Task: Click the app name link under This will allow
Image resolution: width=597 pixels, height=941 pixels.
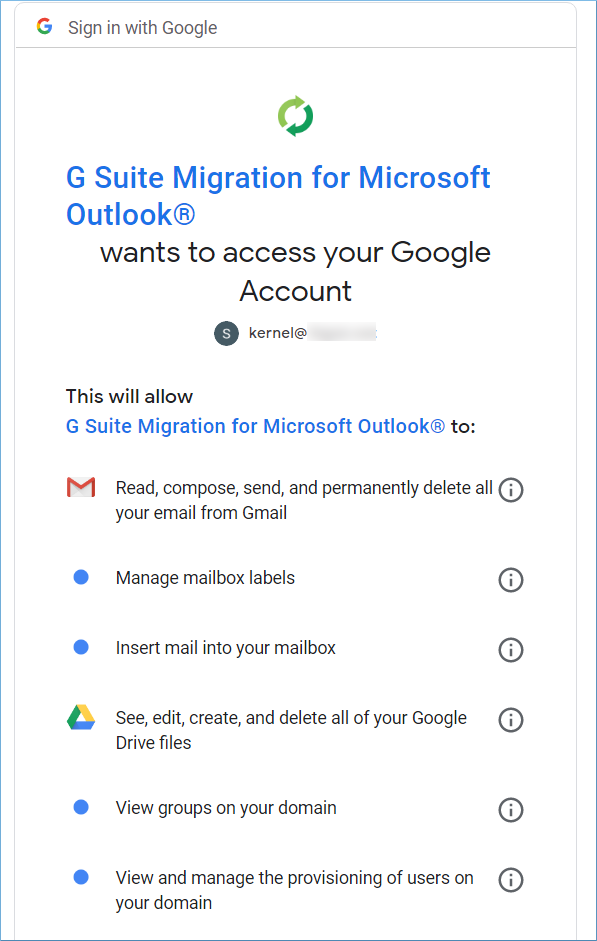Action: click(256, 426)
